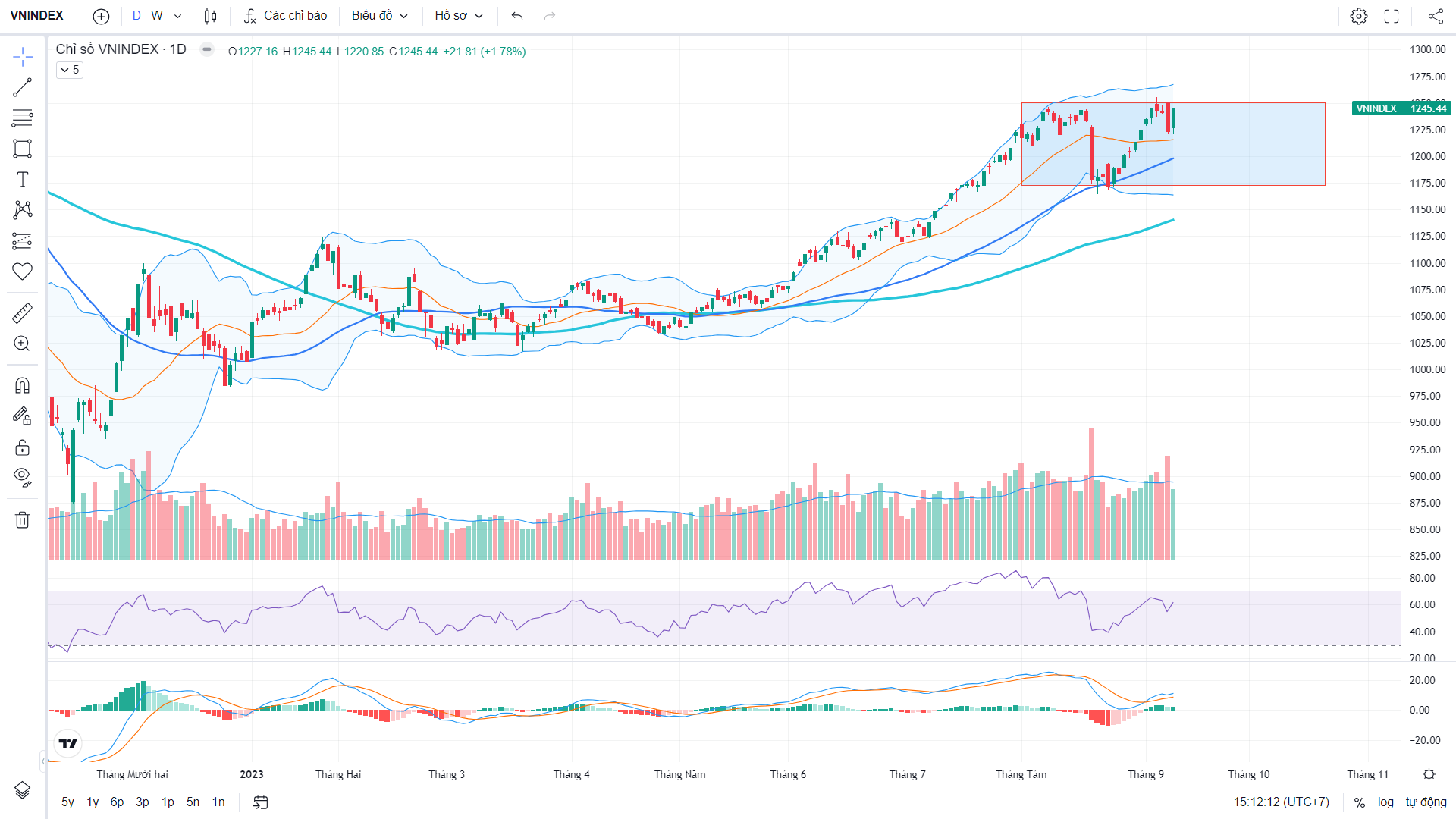Toggle stay in drawing mode
The width and height of the screenshot is (1456, 819).
point(23,416)
